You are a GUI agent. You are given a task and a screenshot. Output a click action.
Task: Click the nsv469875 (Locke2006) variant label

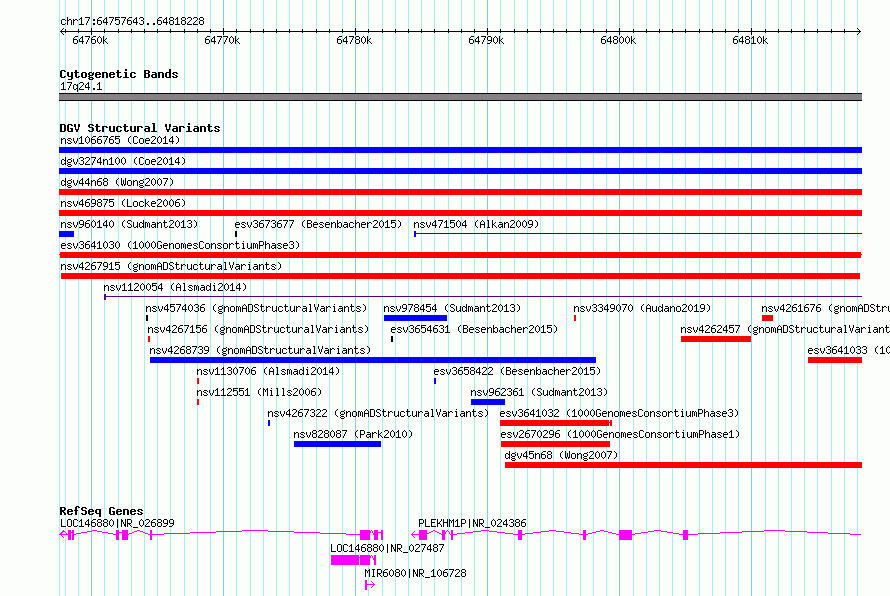click(x=123, y=203)
